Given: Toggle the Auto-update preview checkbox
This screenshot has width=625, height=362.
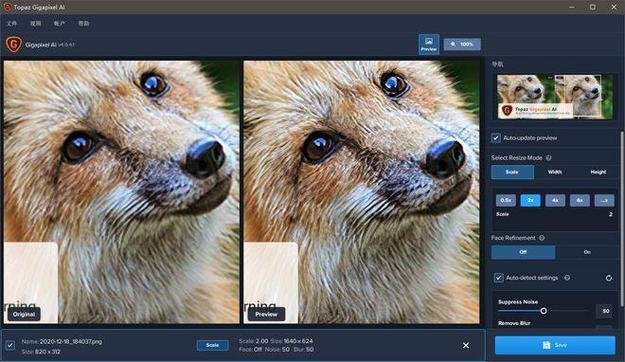Looking at the screenshot, I should click(x=495, y=138).
